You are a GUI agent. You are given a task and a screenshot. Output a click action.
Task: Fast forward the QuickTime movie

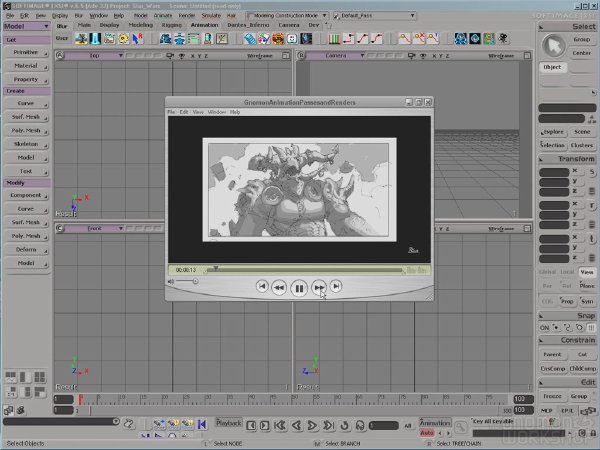(x=319, y=287)
